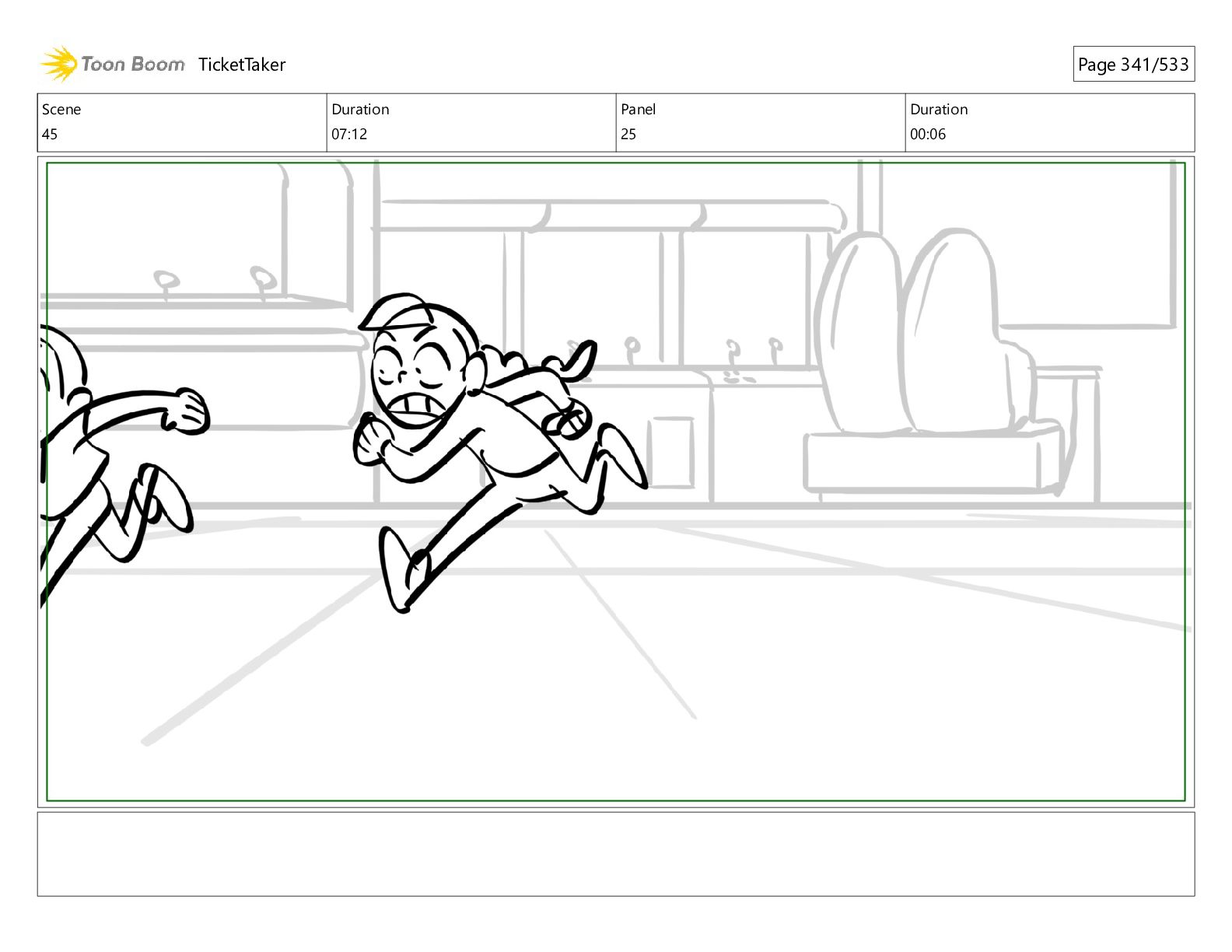Click the Page 341/533 indicator box

pos(1133,65)
